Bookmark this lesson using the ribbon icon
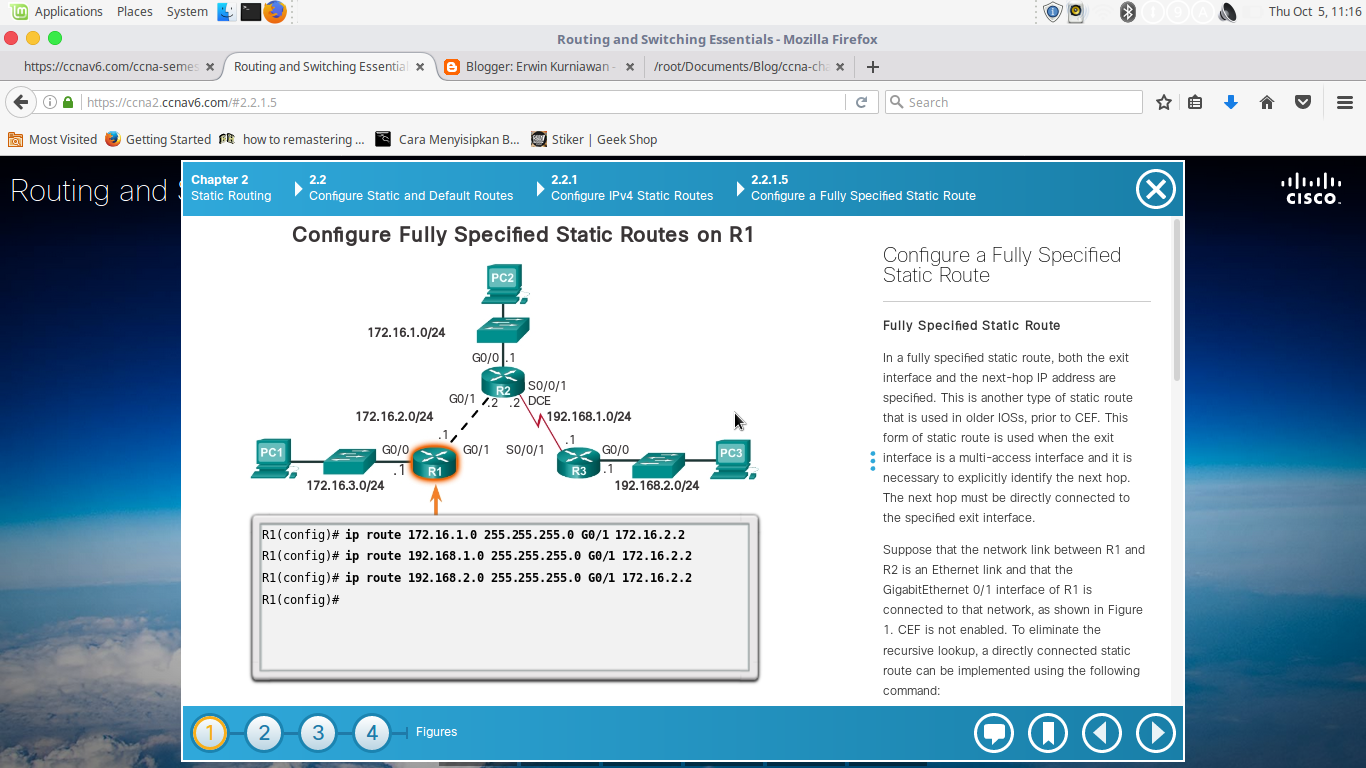Viewport: 1366px width, 768px height. pos(1047,733)
